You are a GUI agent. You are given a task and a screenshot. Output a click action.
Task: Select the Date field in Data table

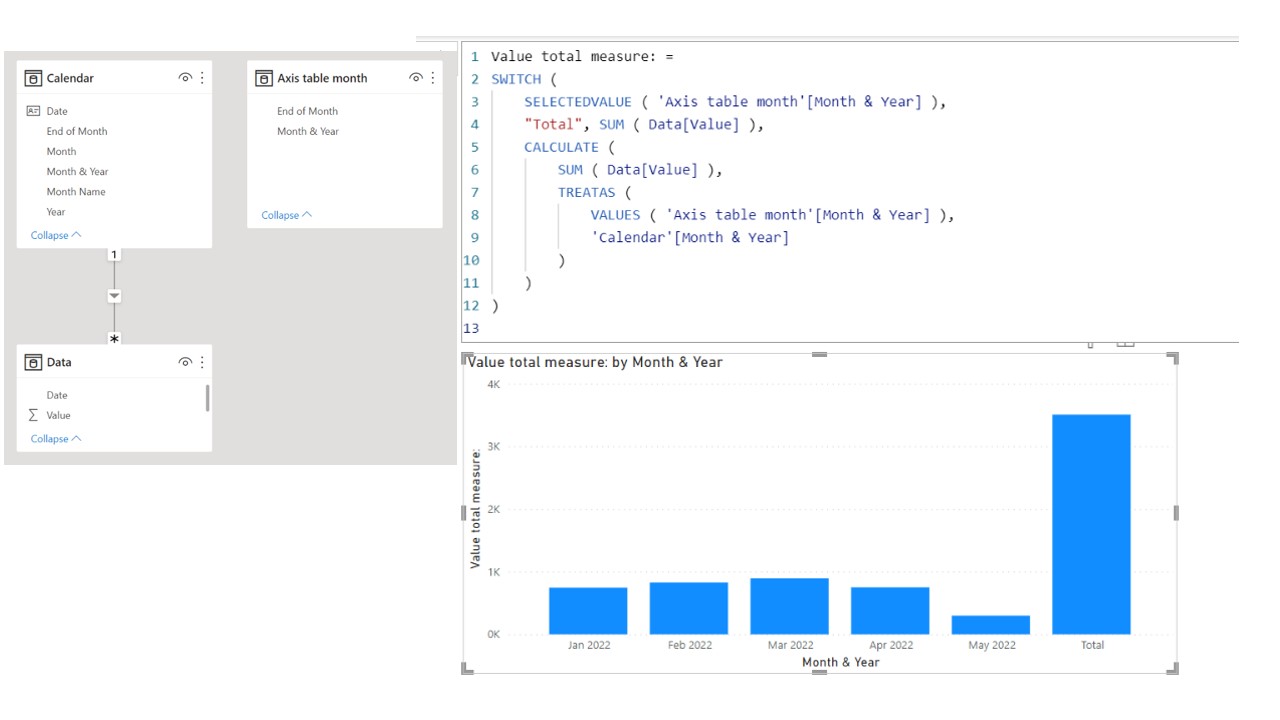click(x=57, y=395)
